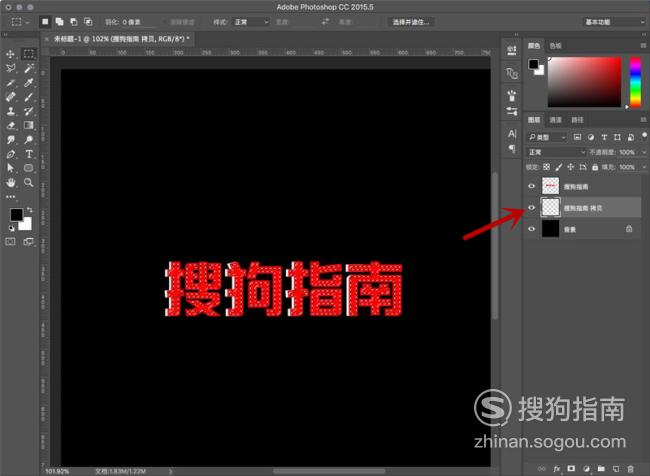Close the 未标题-1 document tab
The height and width of the screenshot is (476, 650).
(x=46, y=39)
